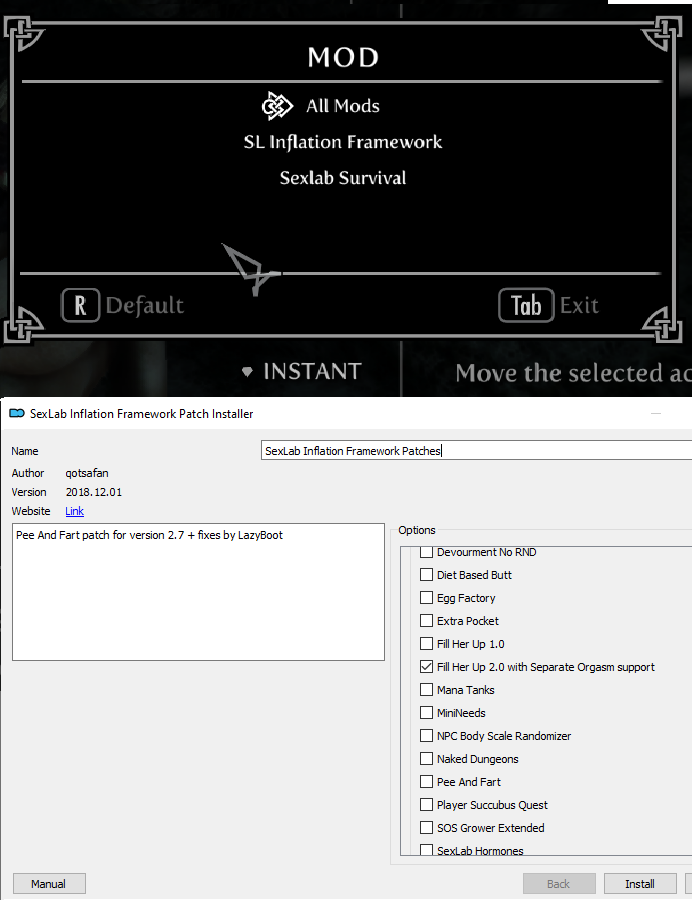Click the version value 2018.12.01
Viewport: 692px width, 900px height.
point(94,492)
